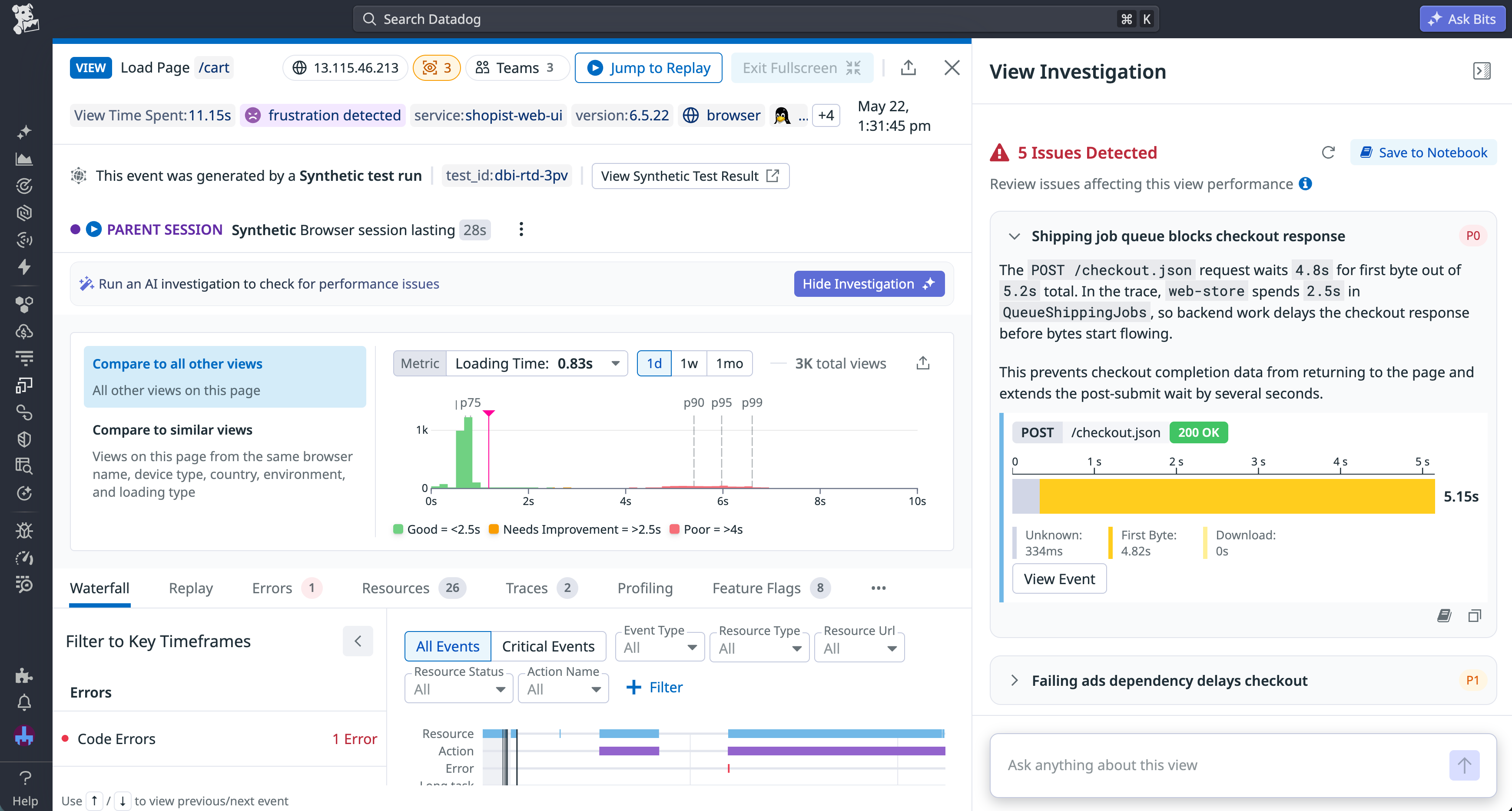Screen dimensions: 1512x811
Task: Open the notifications bell in sidebar
Action: tap(24, 702)
